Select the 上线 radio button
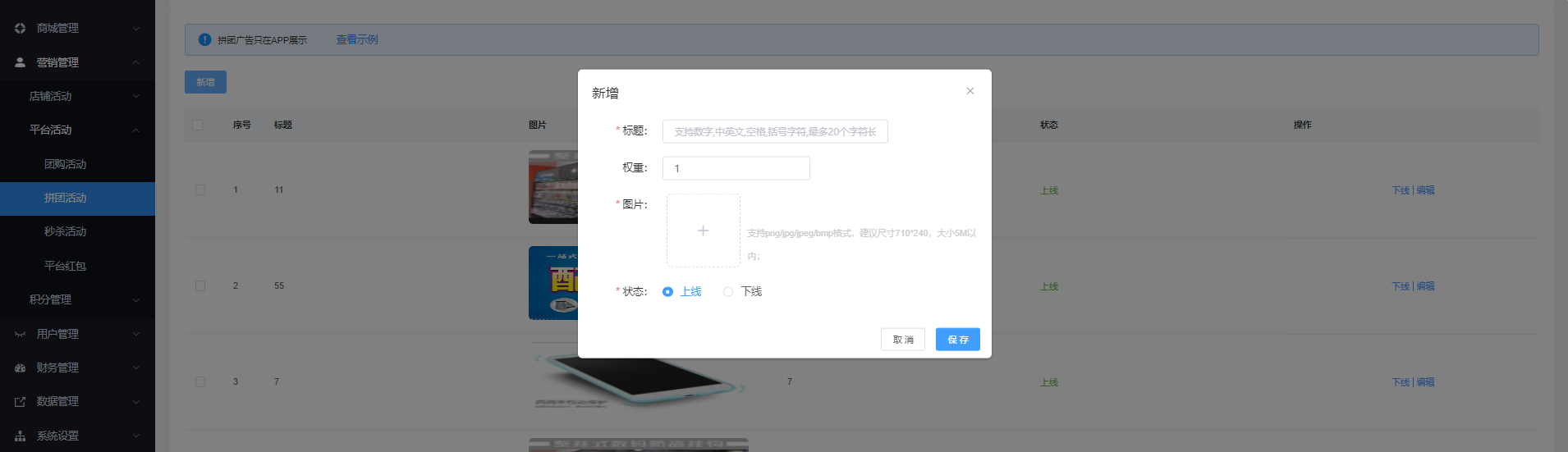 pyautogui.click(x=667, y=292)
